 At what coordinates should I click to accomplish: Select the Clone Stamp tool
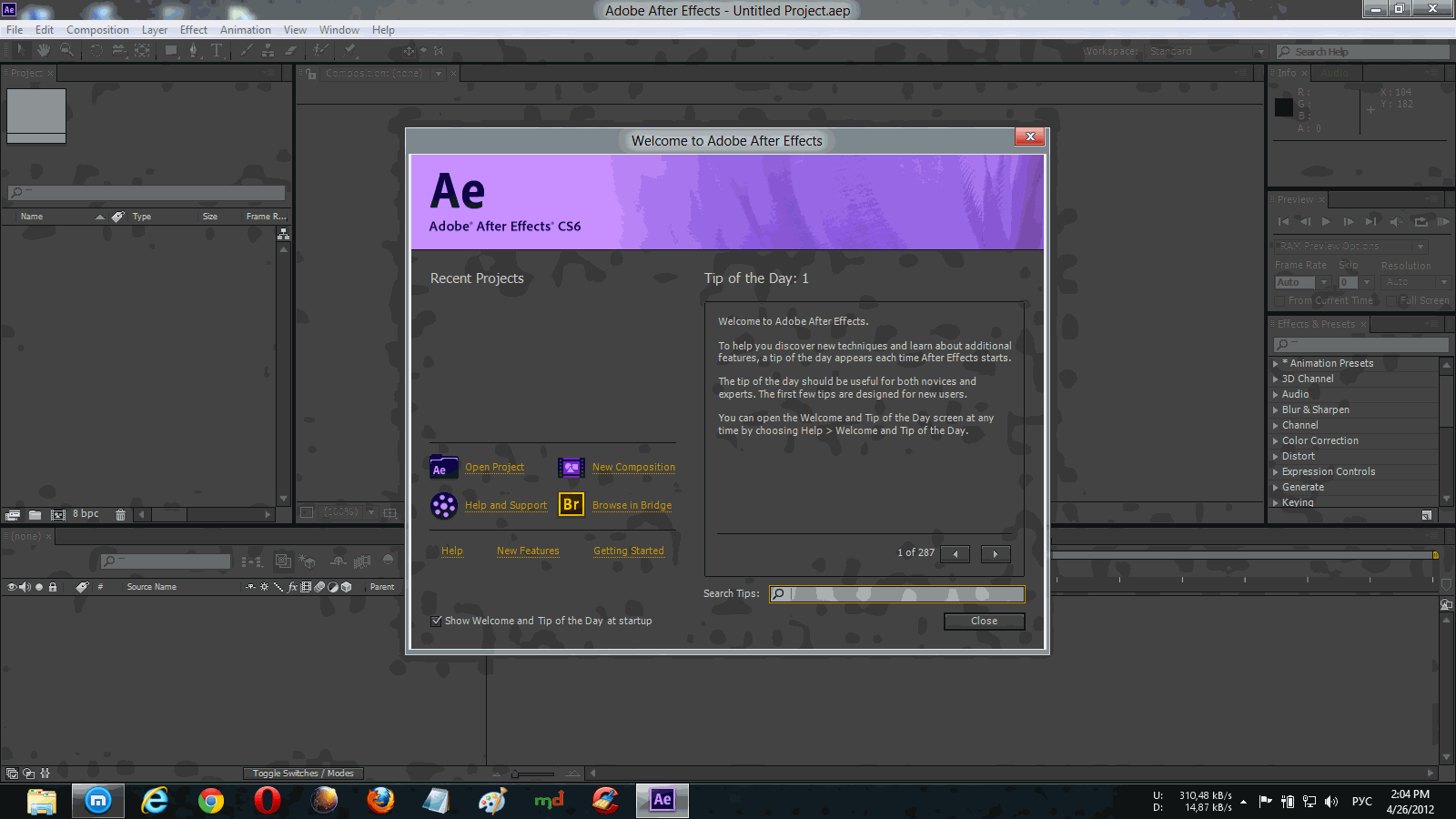[269, 51]
